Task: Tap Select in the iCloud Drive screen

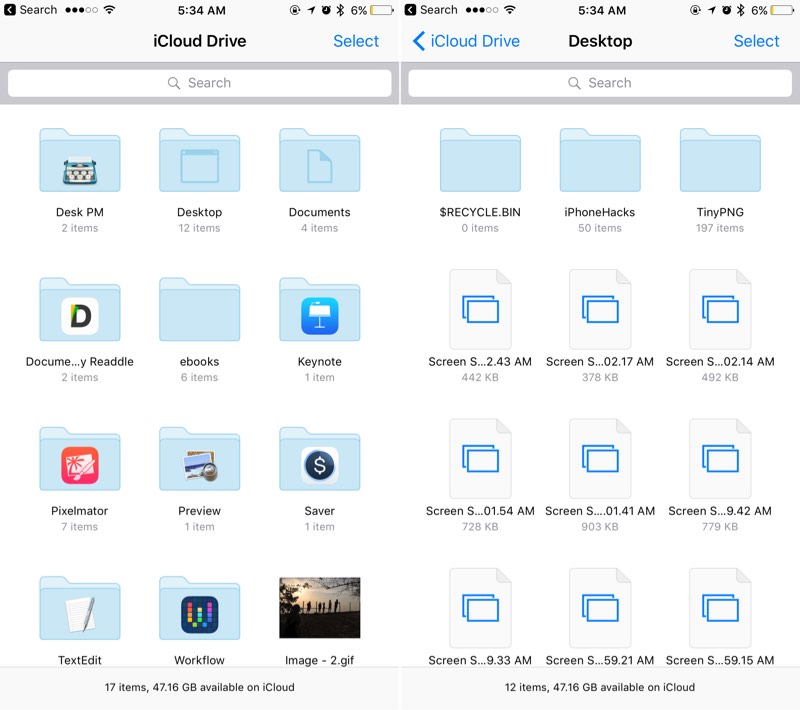Action: 356,41
